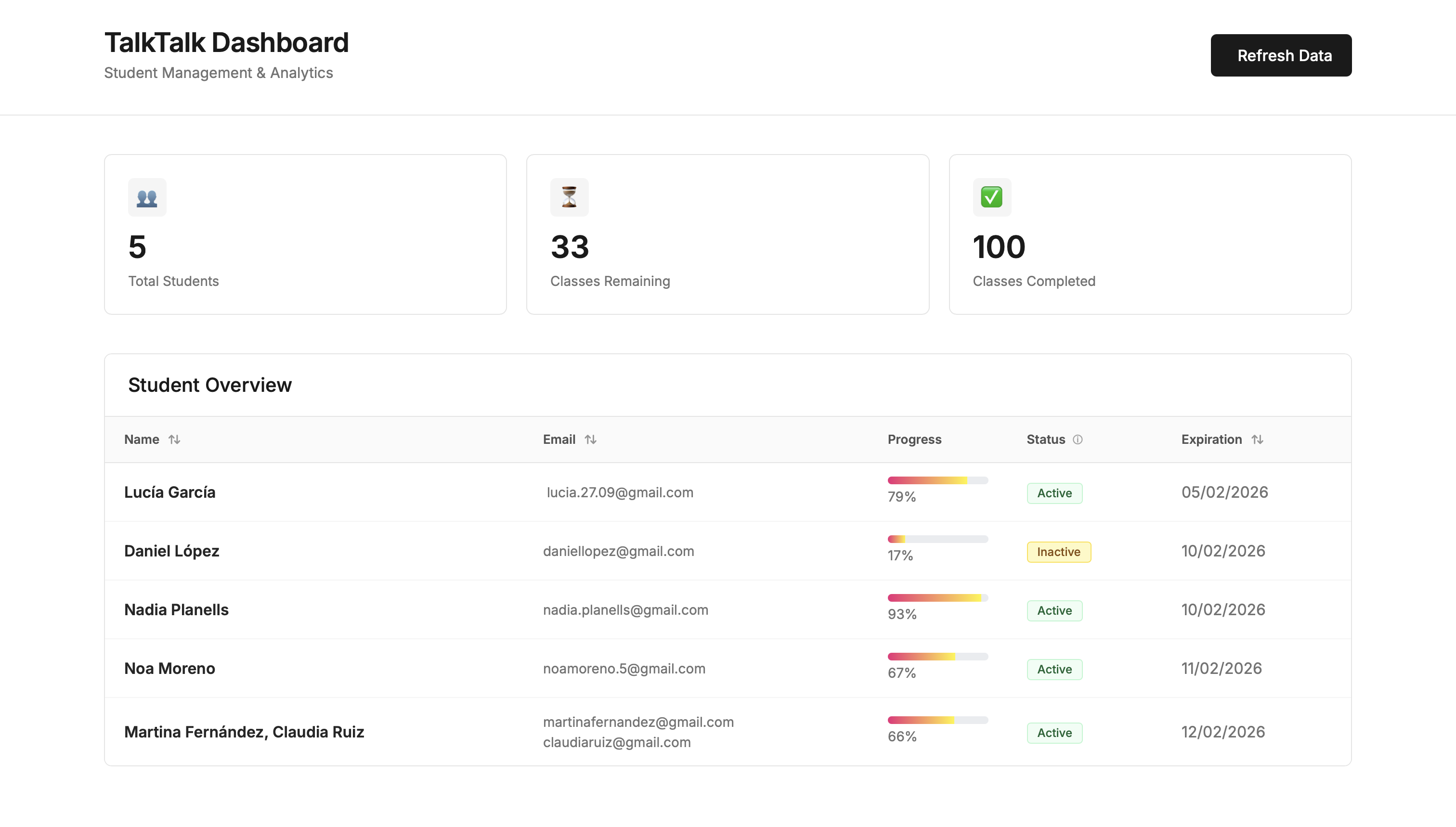Click the Progress column header

point(914,439)
